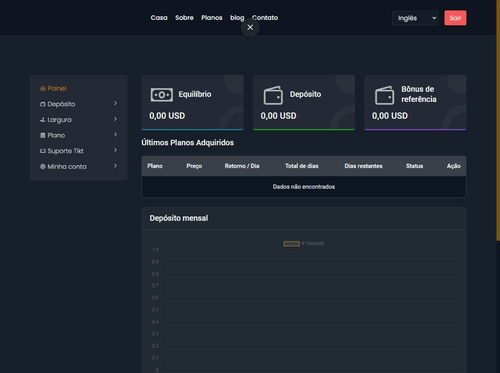The width and height of the screenshot is (500, 373).
Task: Click 0,00 USD under Bônus de referência
Action: (x=390, y=116)
